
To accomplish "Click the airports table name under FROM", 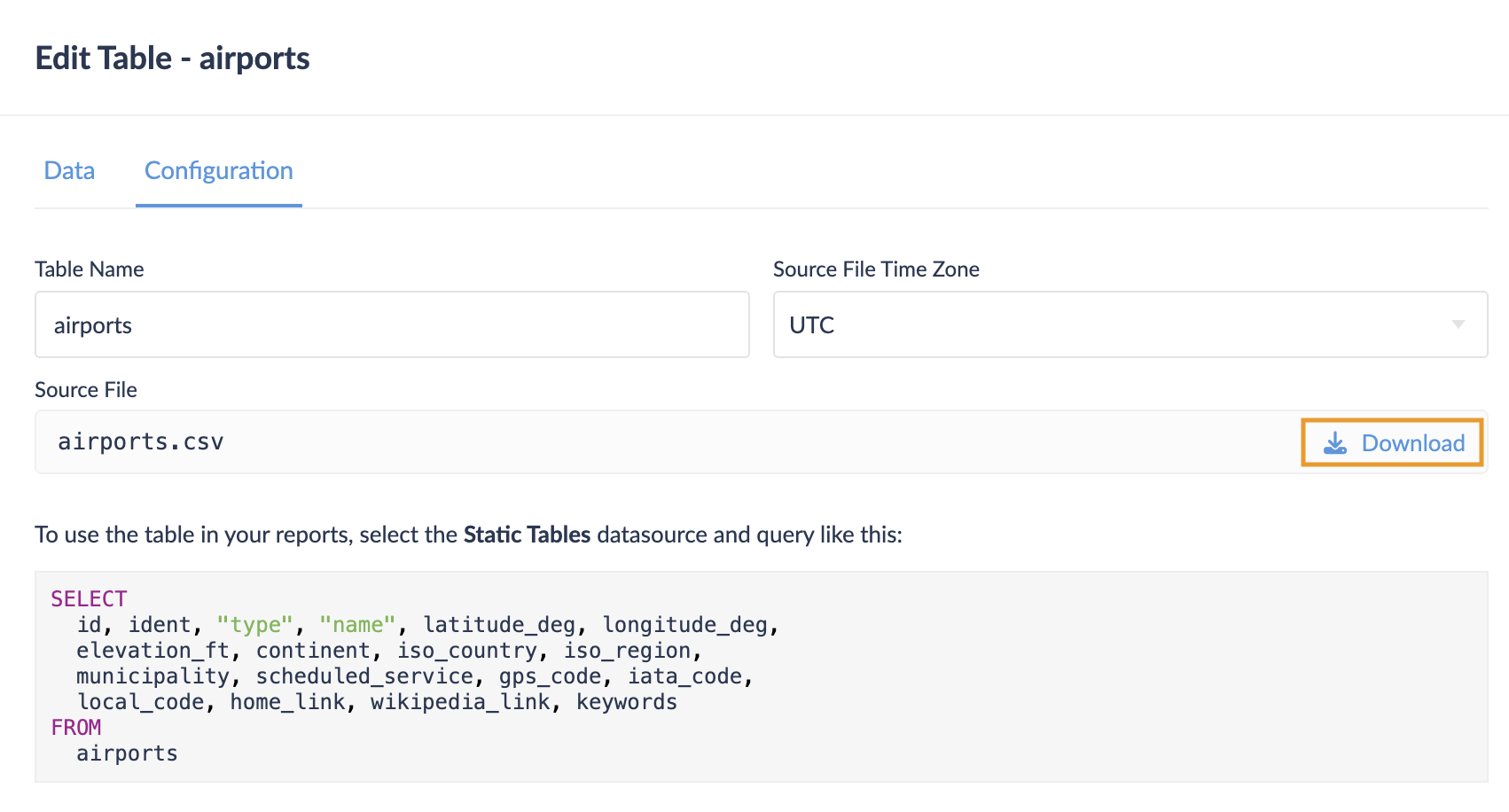I will coord(127,753).
